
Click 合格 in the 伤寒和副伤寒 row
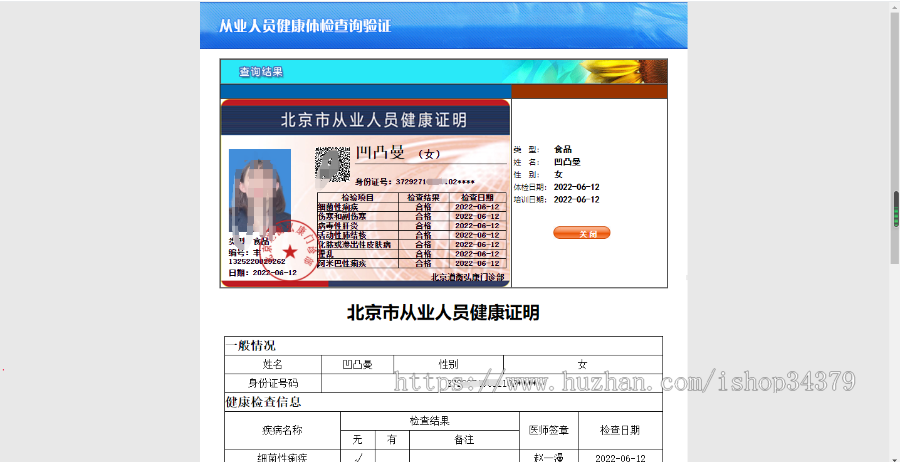(x=424, y=216)
